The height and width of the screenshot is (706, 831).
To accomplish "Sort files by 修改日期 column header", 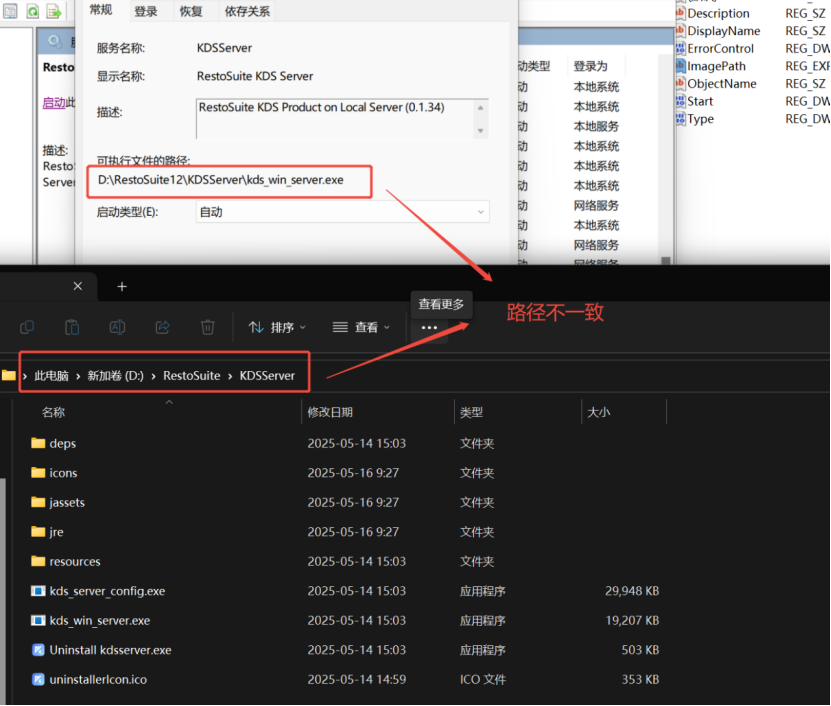I will click(x=330, y=412).
